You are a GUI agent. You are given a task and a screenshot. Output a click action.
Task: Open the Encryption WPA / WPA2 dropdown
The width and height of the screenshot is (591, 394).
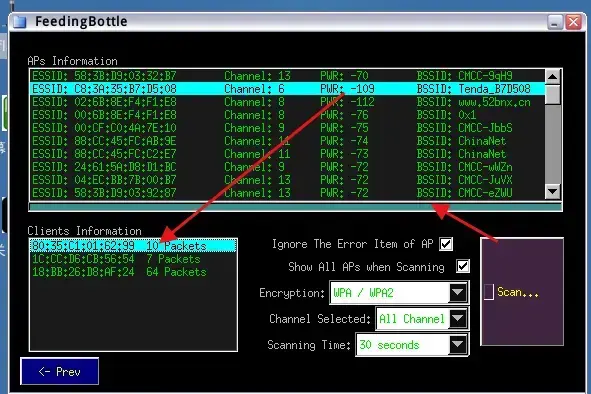(458, 293)
